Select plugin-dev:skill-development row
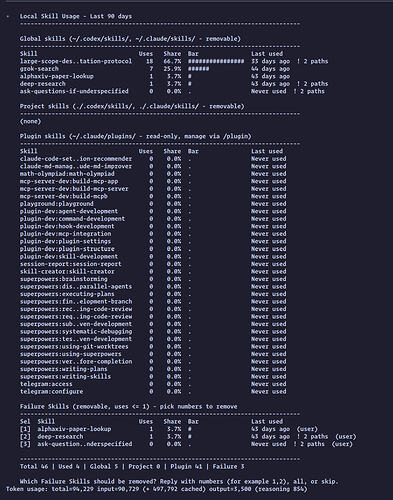The height and width of the screenshot is (500, 393). (153, 256)
